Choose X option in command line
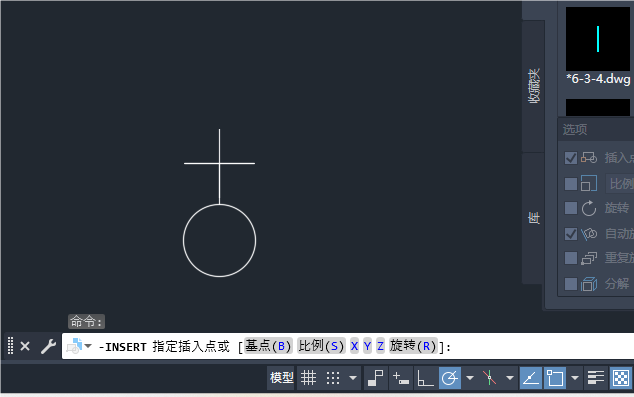 tap(355, 346)
